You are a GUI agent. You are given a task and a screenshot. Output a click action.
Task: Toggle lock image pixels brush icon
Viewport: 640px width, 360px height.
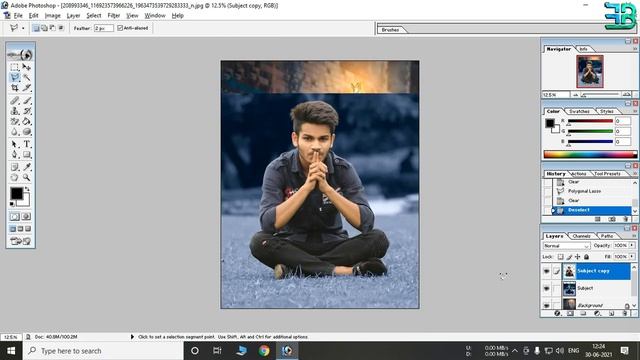pos(569,257)
